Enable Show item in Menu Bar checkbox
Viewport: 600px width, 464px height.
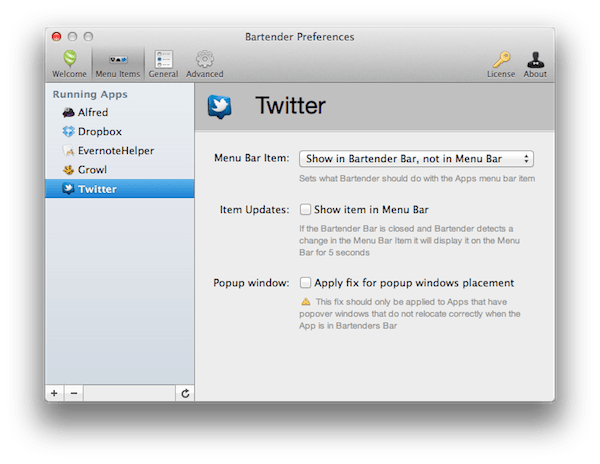point(305,210)
